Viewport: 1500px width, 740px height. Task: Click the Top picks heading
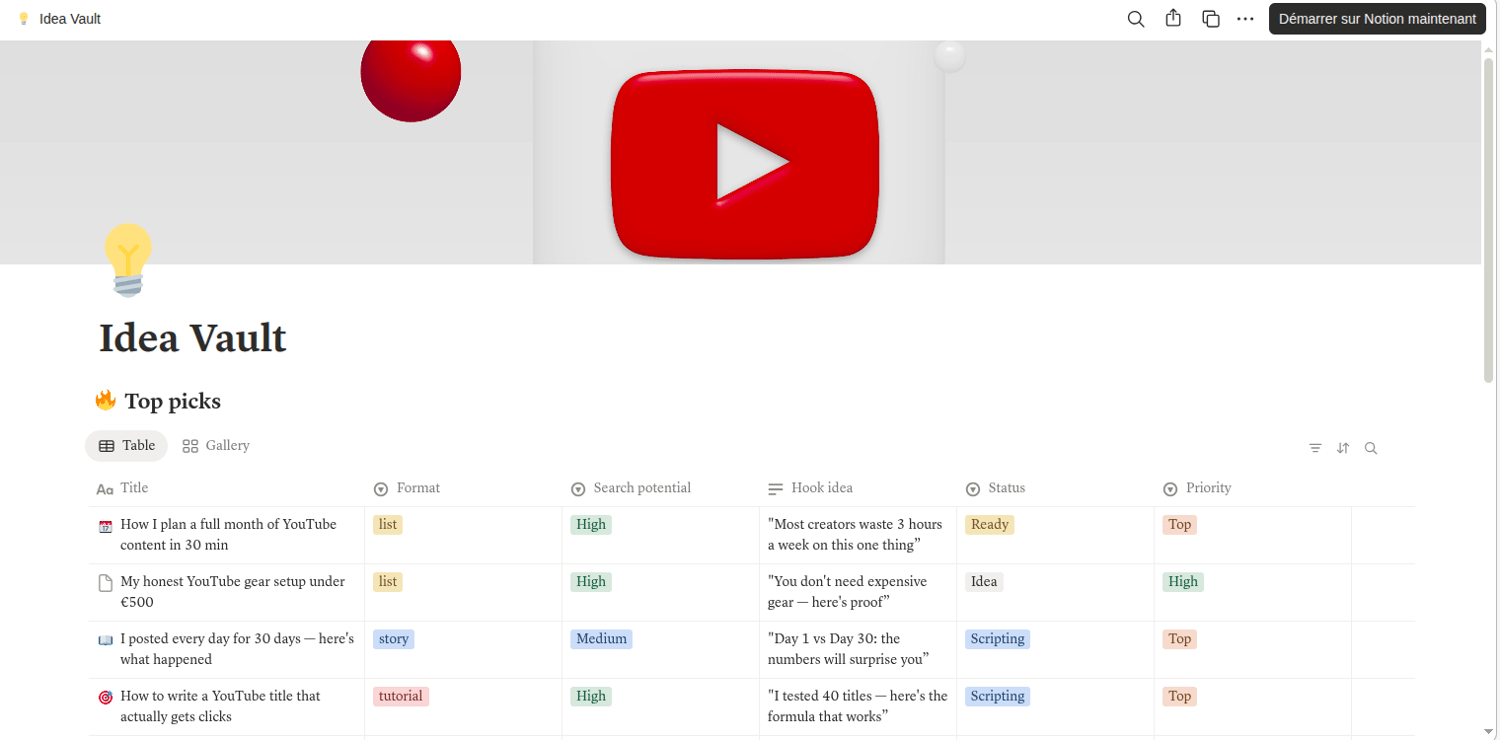172,402
